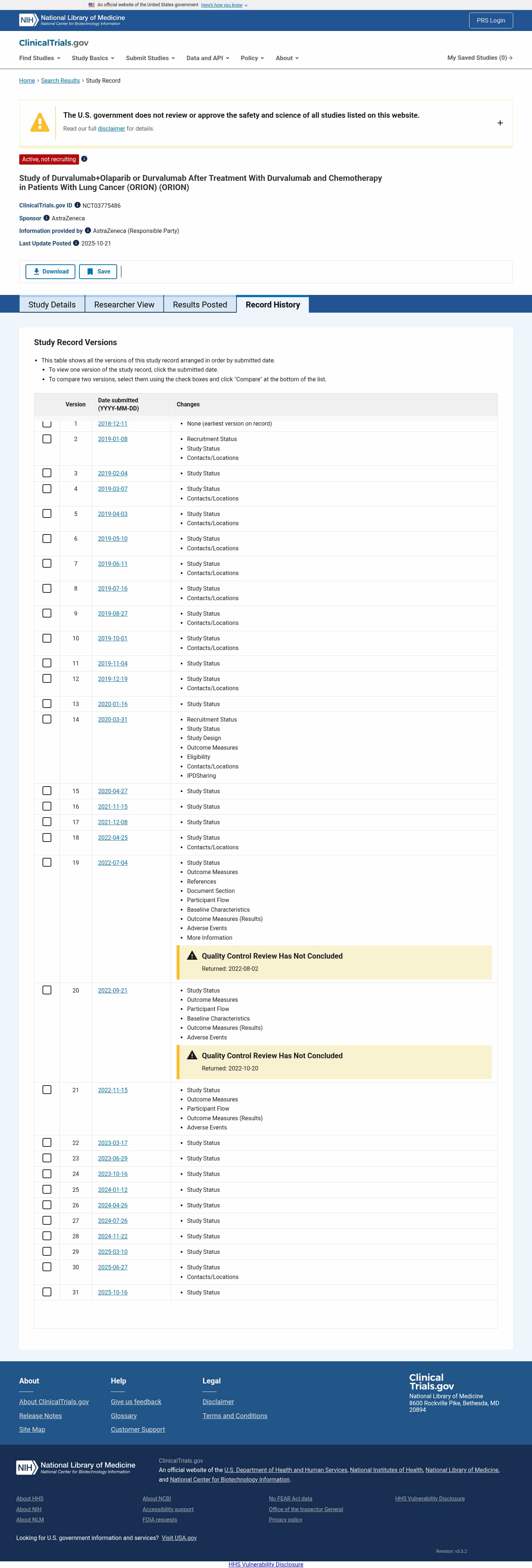
Task: Click the info icon beside ClinicalTrials.gov ID
Action: pos(77,205)
